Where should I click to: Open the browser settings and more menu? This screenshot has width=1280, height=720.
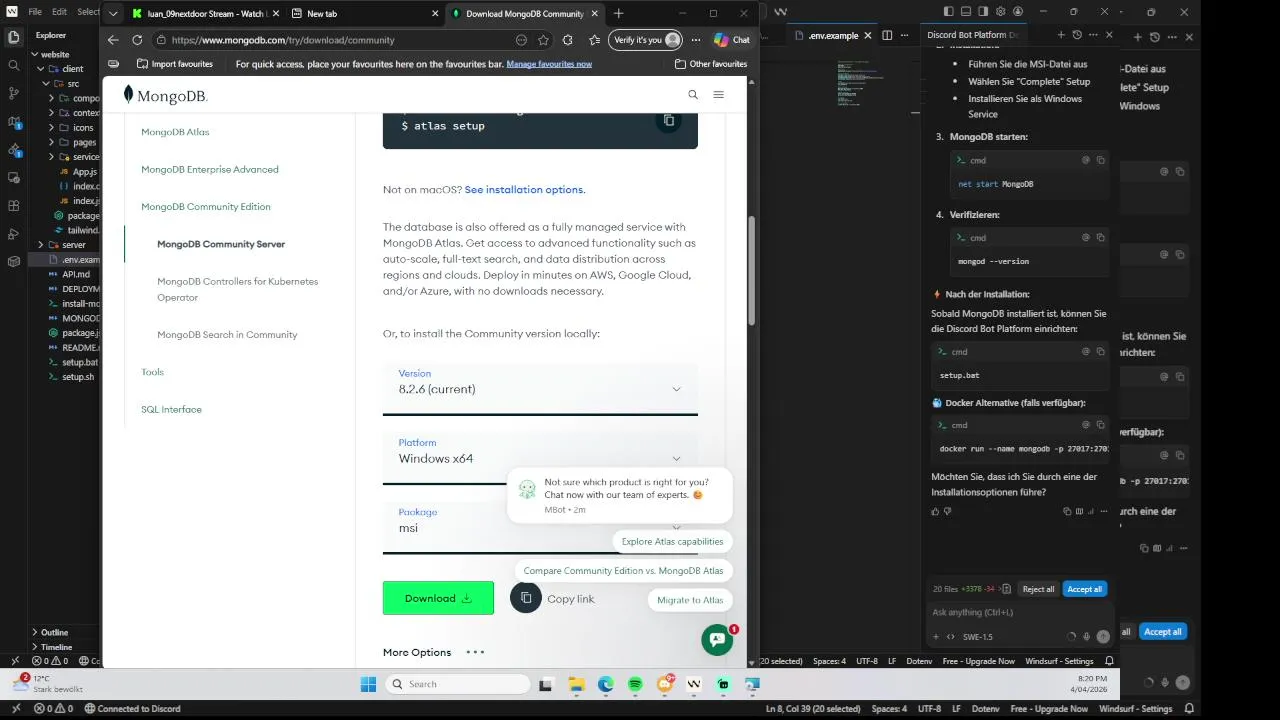point(696,40)
